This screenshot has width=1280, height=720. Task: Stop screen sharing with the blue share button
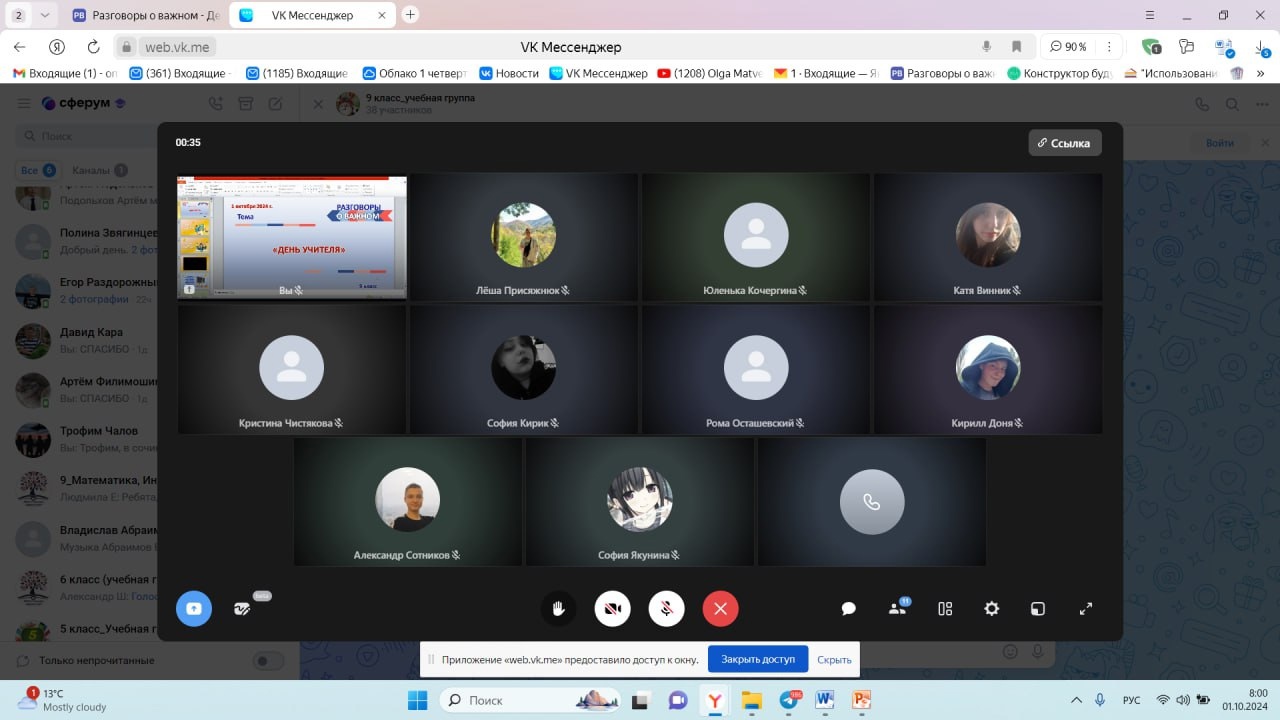tap(194, 608)
